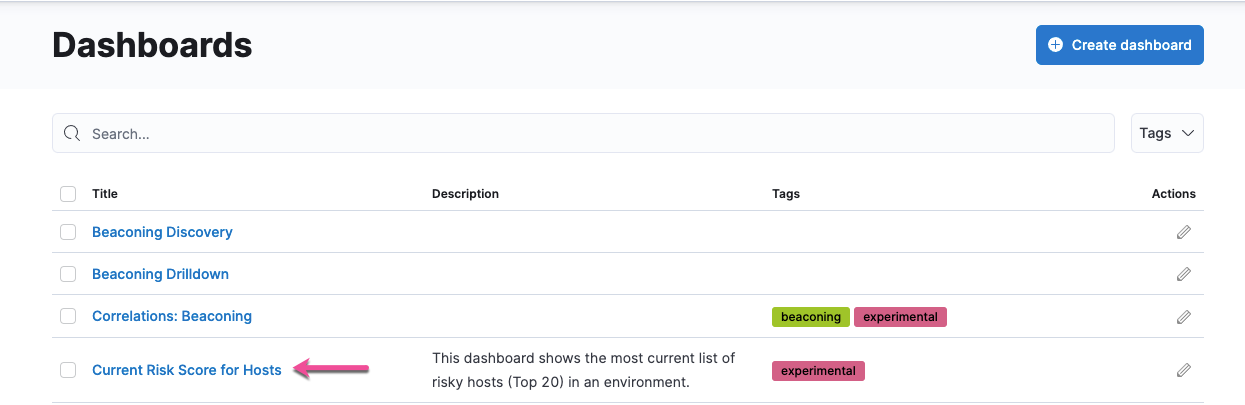Select the Beaconing Drilldown checkbox
This screenshot has width=1245, height=405.
[68, 274]
